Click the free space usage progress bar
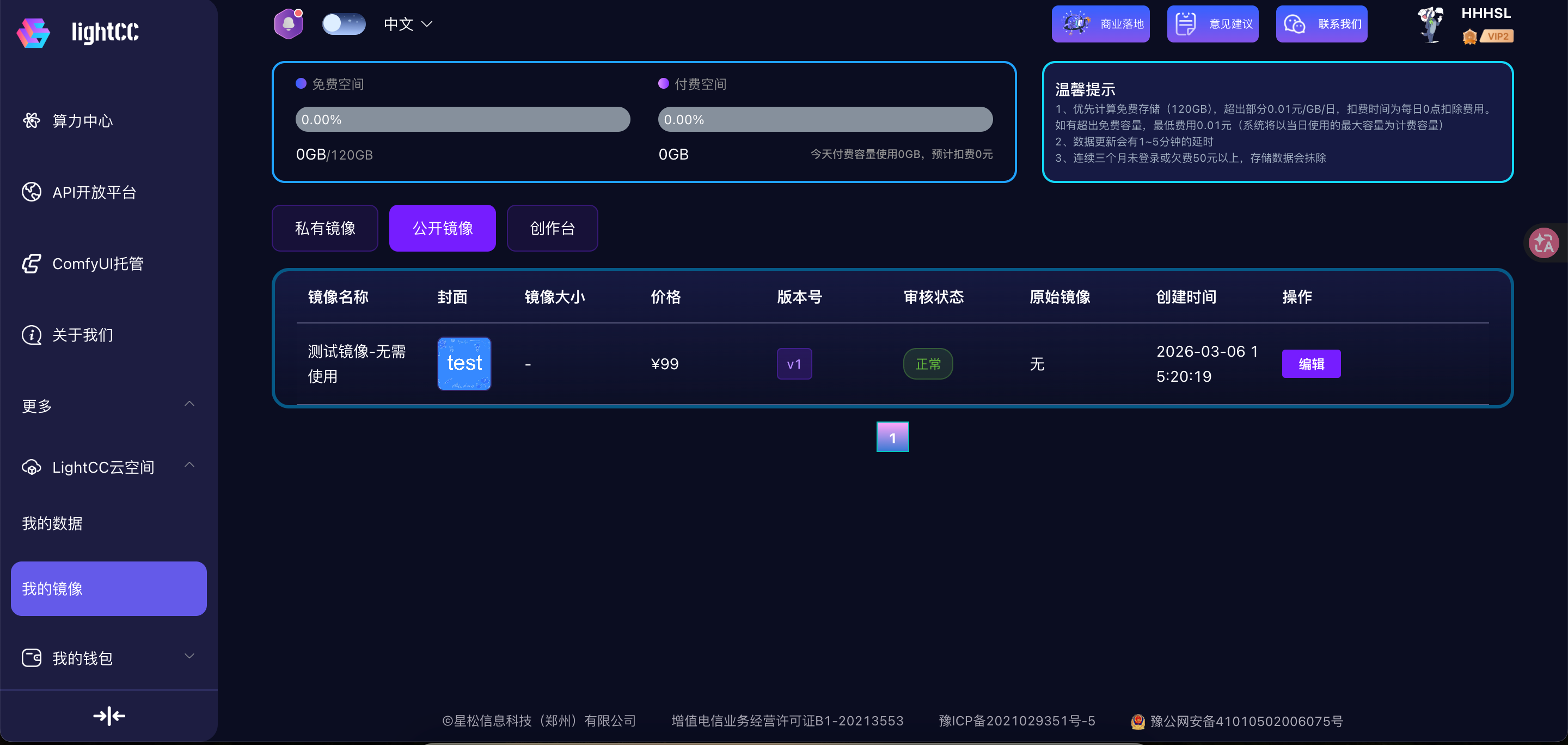This screenshot has height=745, width=1568. click(462, 119)
